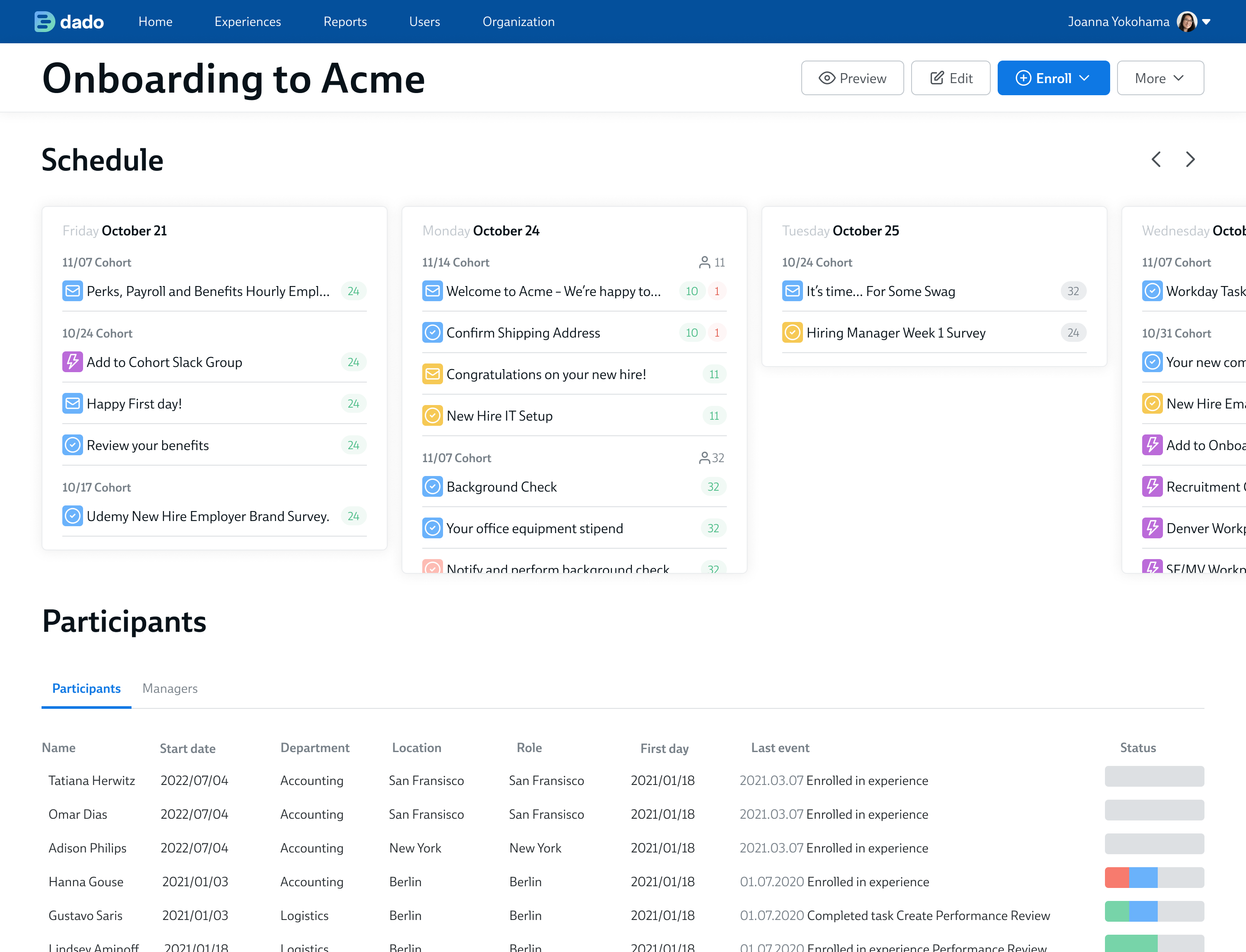Open Tatiana Herwitz participant row
Image resolution: width=1246 pixels, height=952 pixels.
pyautogui.click(x=92, y=781)
